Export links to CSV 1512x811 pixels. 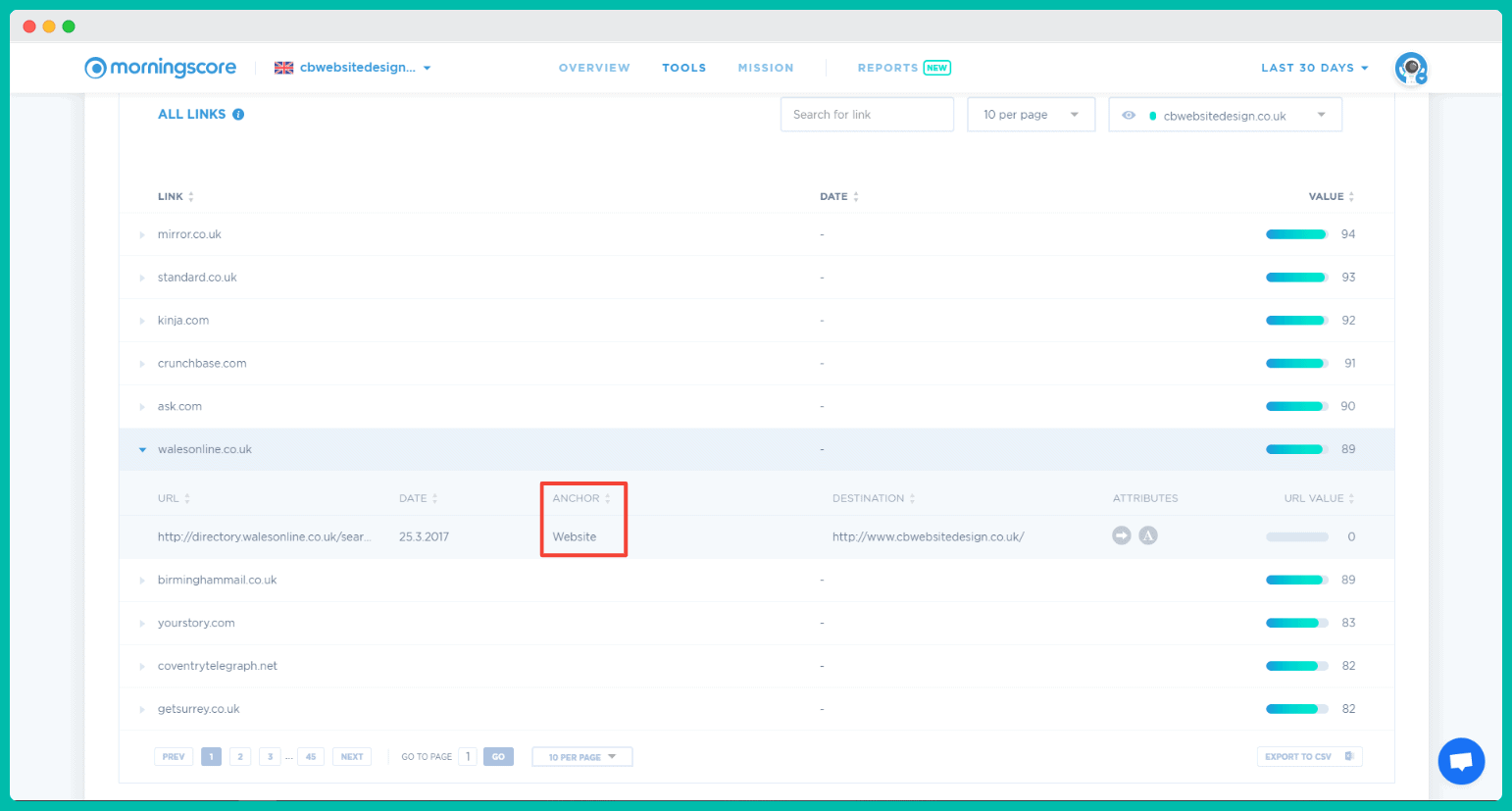tap(1309, 757)
